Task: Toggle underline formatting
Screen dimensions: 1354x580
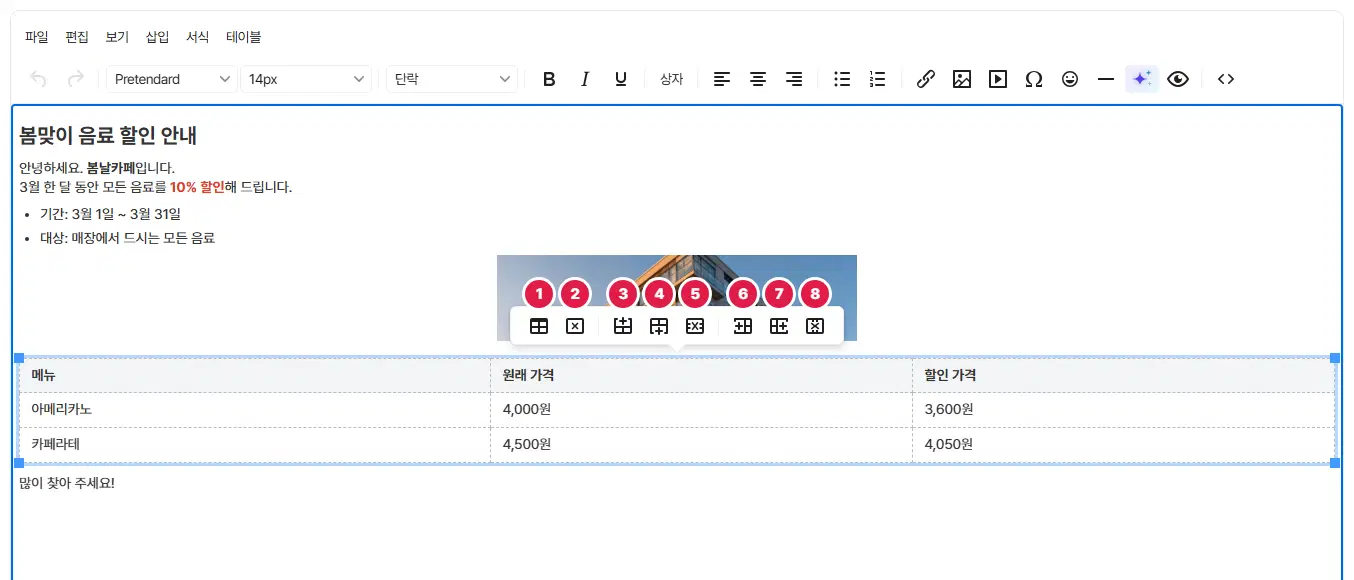Action: tap(621, 79)
